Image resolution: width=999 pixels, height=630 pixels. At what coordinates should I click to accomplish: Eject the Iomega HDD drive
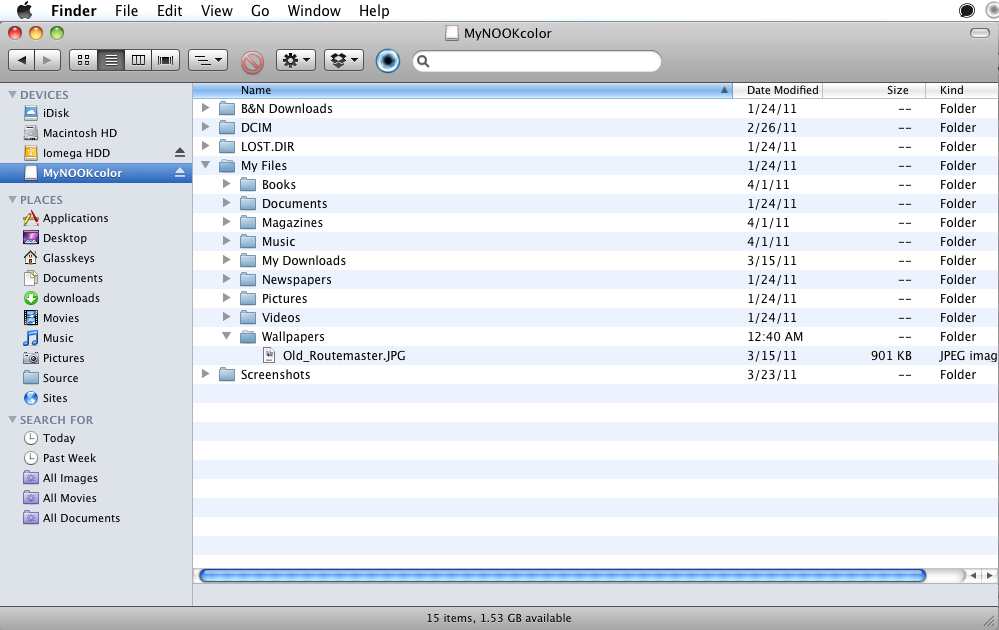[x=180, y=153]
